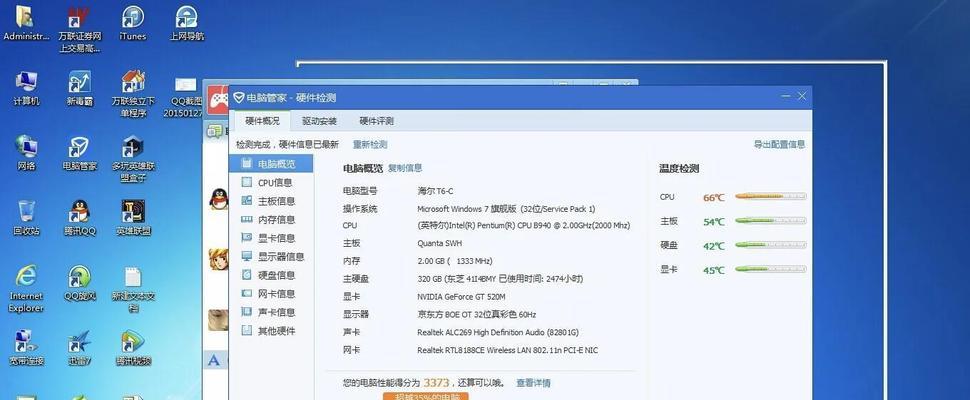Image resolution: width=970 pixels, height=400 pixels.
Task: Select the blonde anime avatar contact in QQ
Action: [x=218, y=258]
